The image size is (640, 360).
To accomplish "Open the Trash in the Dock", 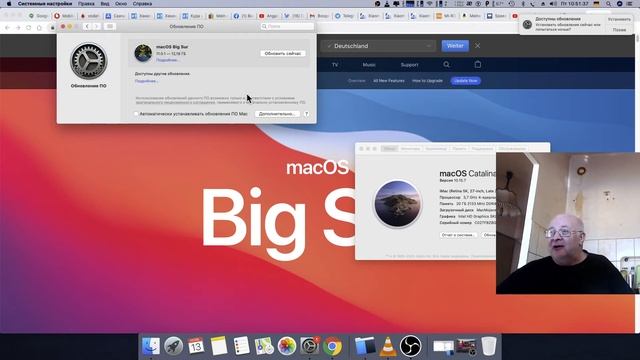I will tap(489, 346).
